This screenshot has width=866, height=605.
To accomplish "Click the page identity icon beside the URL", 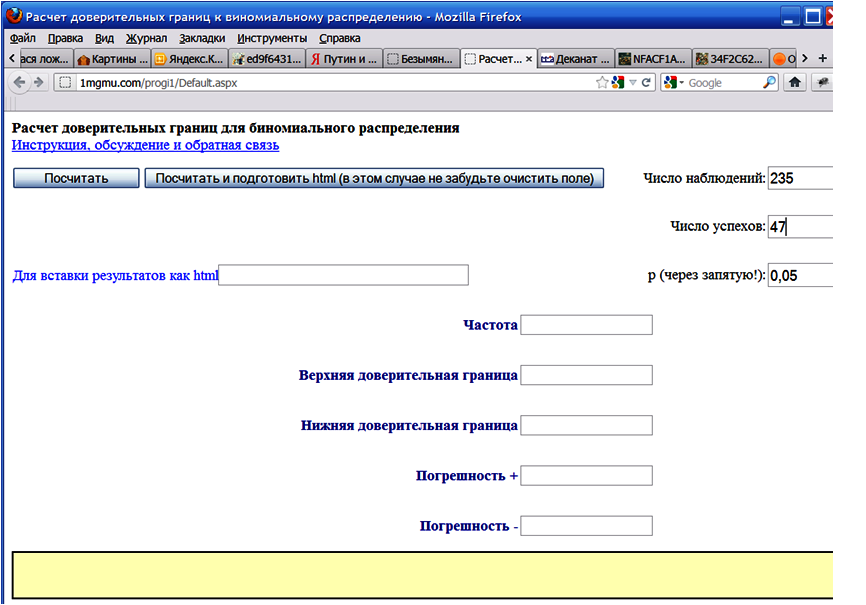I will coord(65,82).
